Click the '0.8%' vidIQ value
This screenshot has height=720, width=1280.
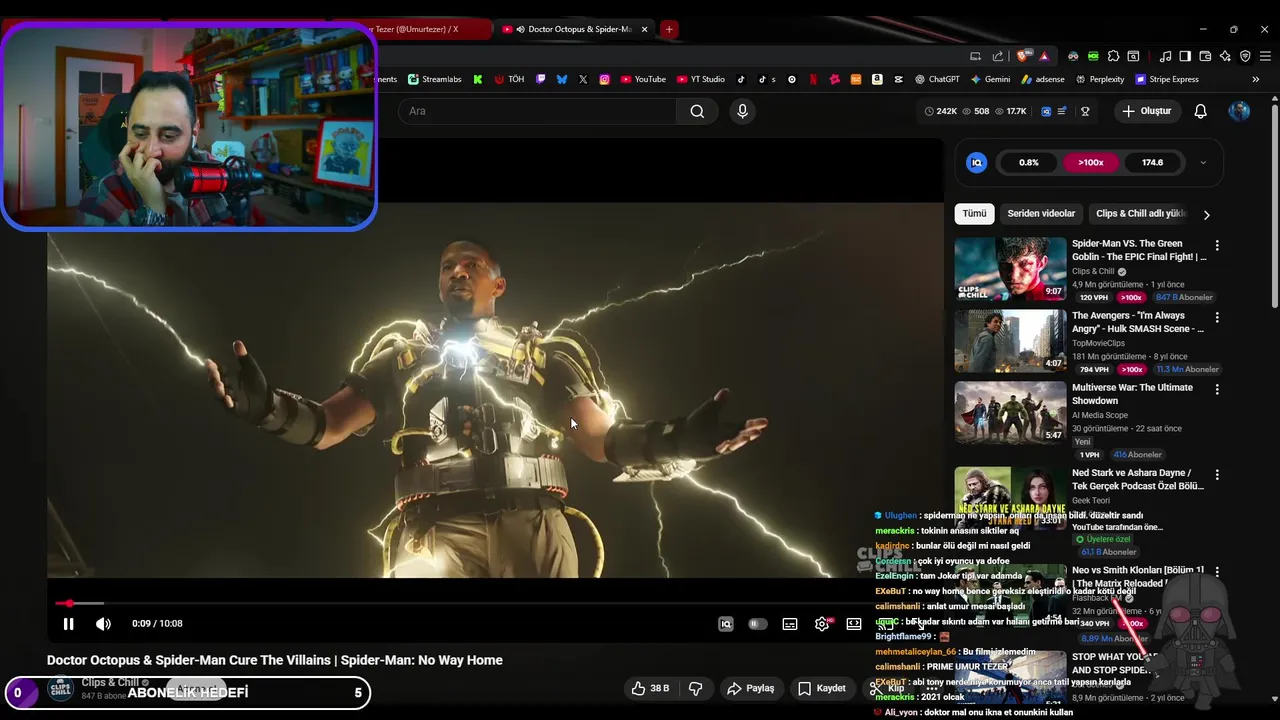pos(1029,163)
